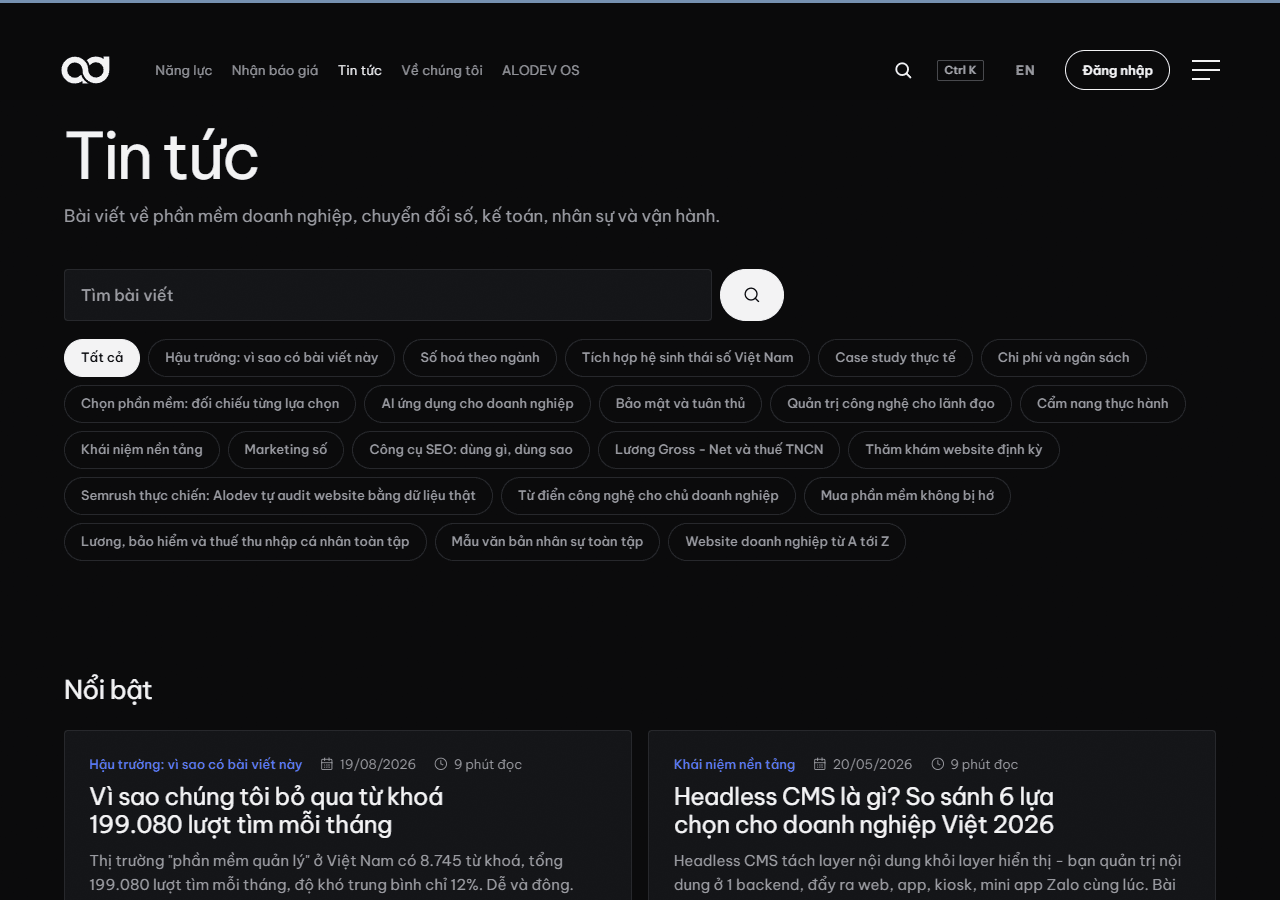Filter by Hậu trường: vì sao có bài viết này chip
Image resolution: width=1280 pixels, height=900 pixels.
[272, 358]
